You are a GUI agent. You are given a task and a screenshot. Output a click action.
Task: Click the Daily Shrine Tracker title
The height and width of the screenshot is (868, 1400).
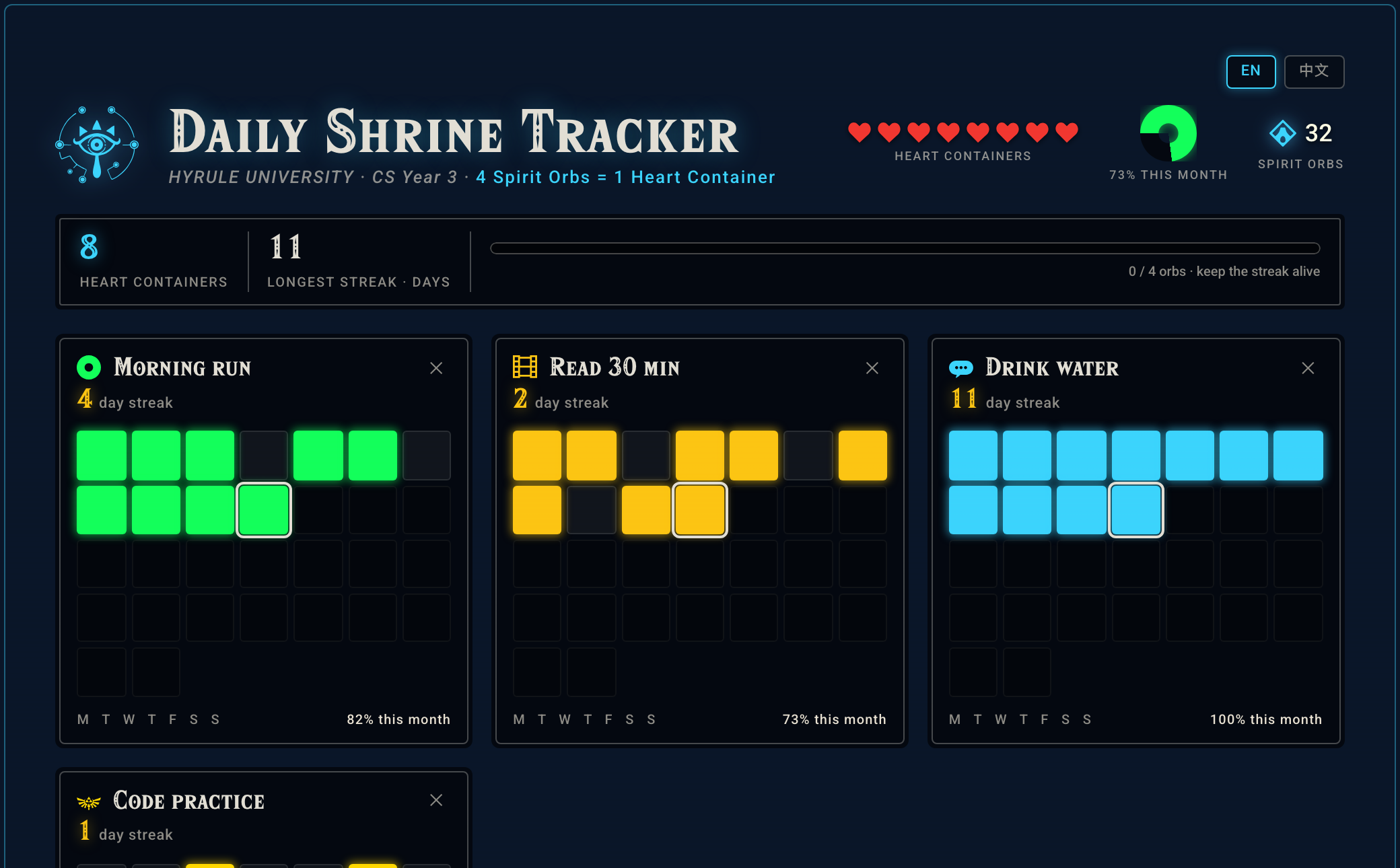(x=454, y=133)
